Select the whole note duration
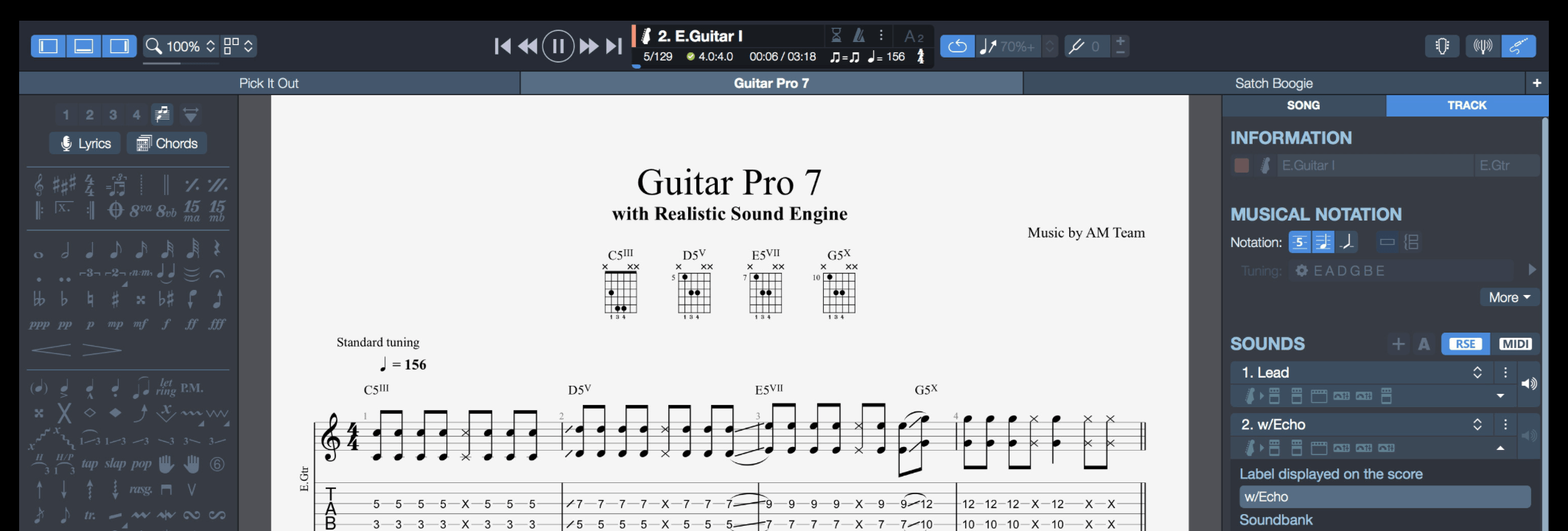This screenshot has width=1568, height=531. click(38, 254)
